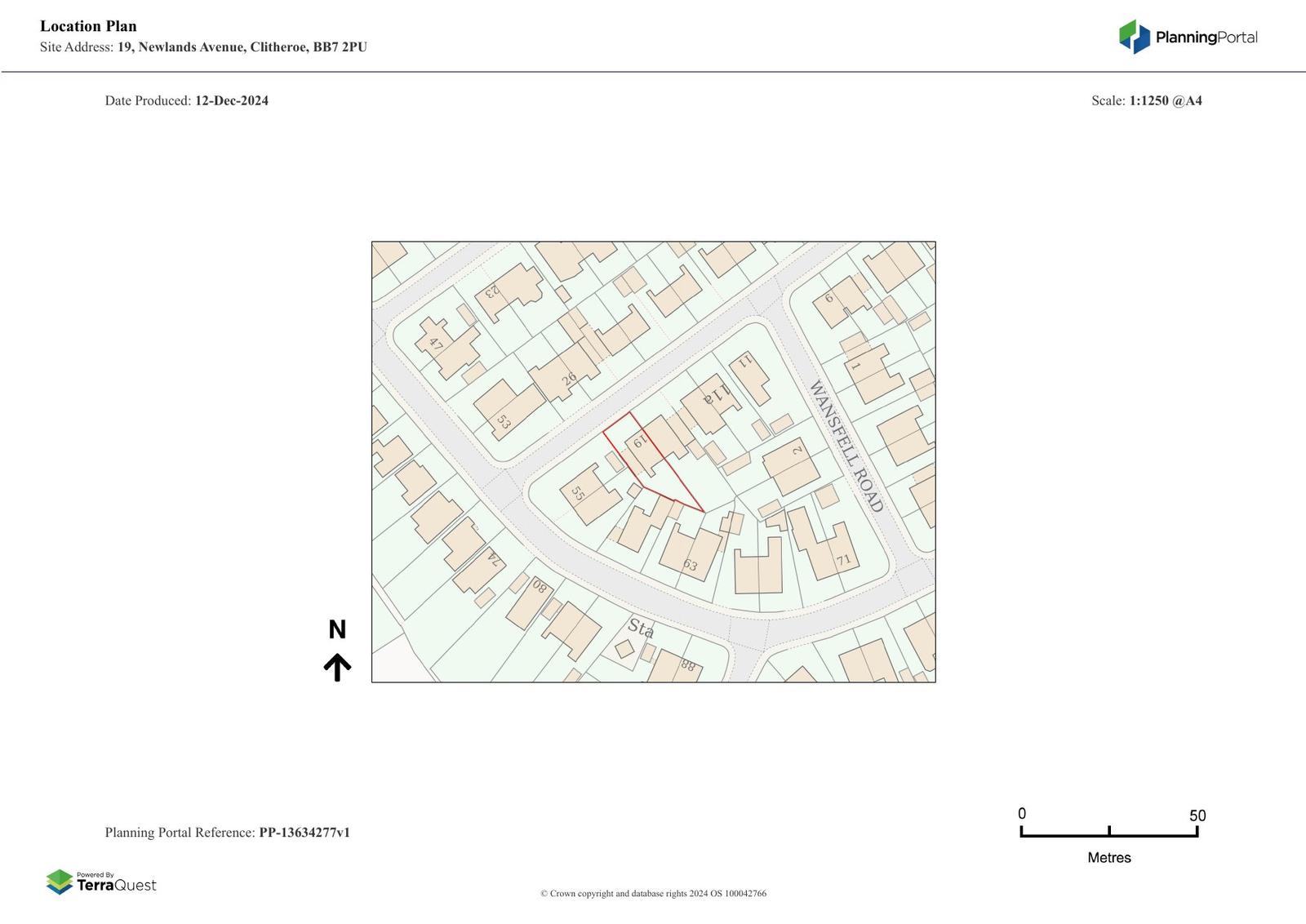Click the WANSFELL ROAD street label
The image size is (1306, 924).
846,446
